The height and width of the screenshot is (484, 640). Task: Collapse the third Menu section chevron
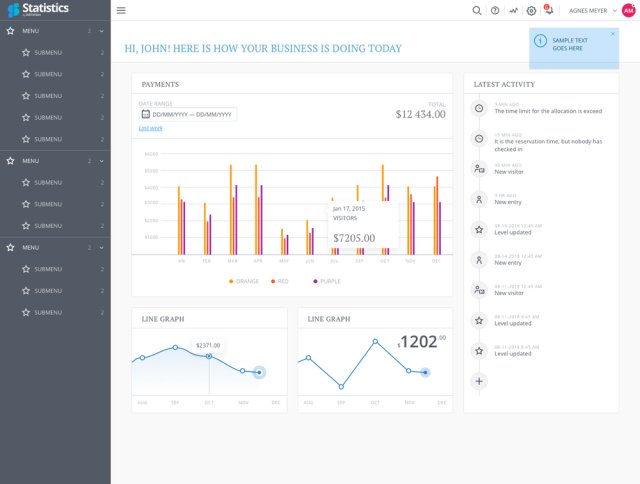101,248
